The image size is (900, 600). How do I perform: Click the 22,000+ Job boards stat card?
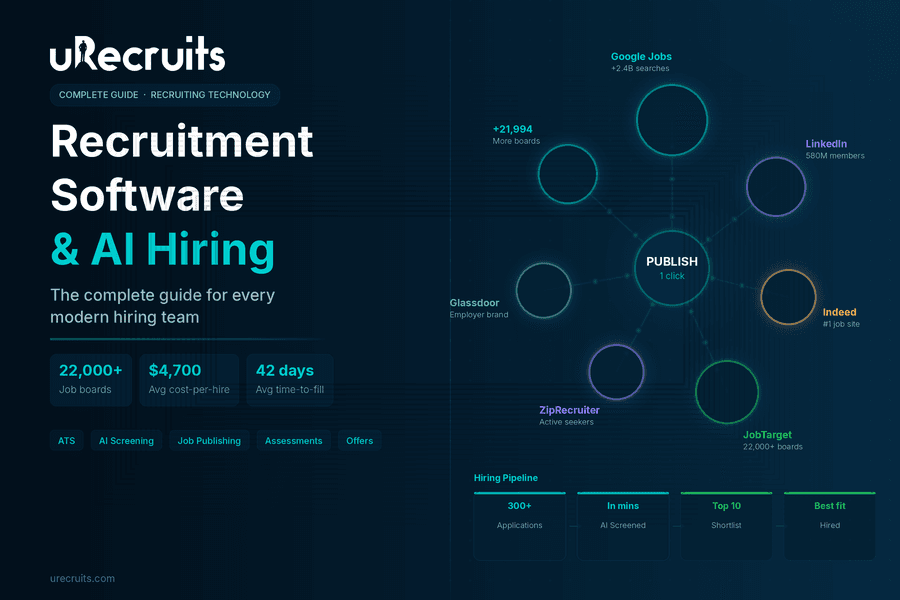(x=91, y=380)
